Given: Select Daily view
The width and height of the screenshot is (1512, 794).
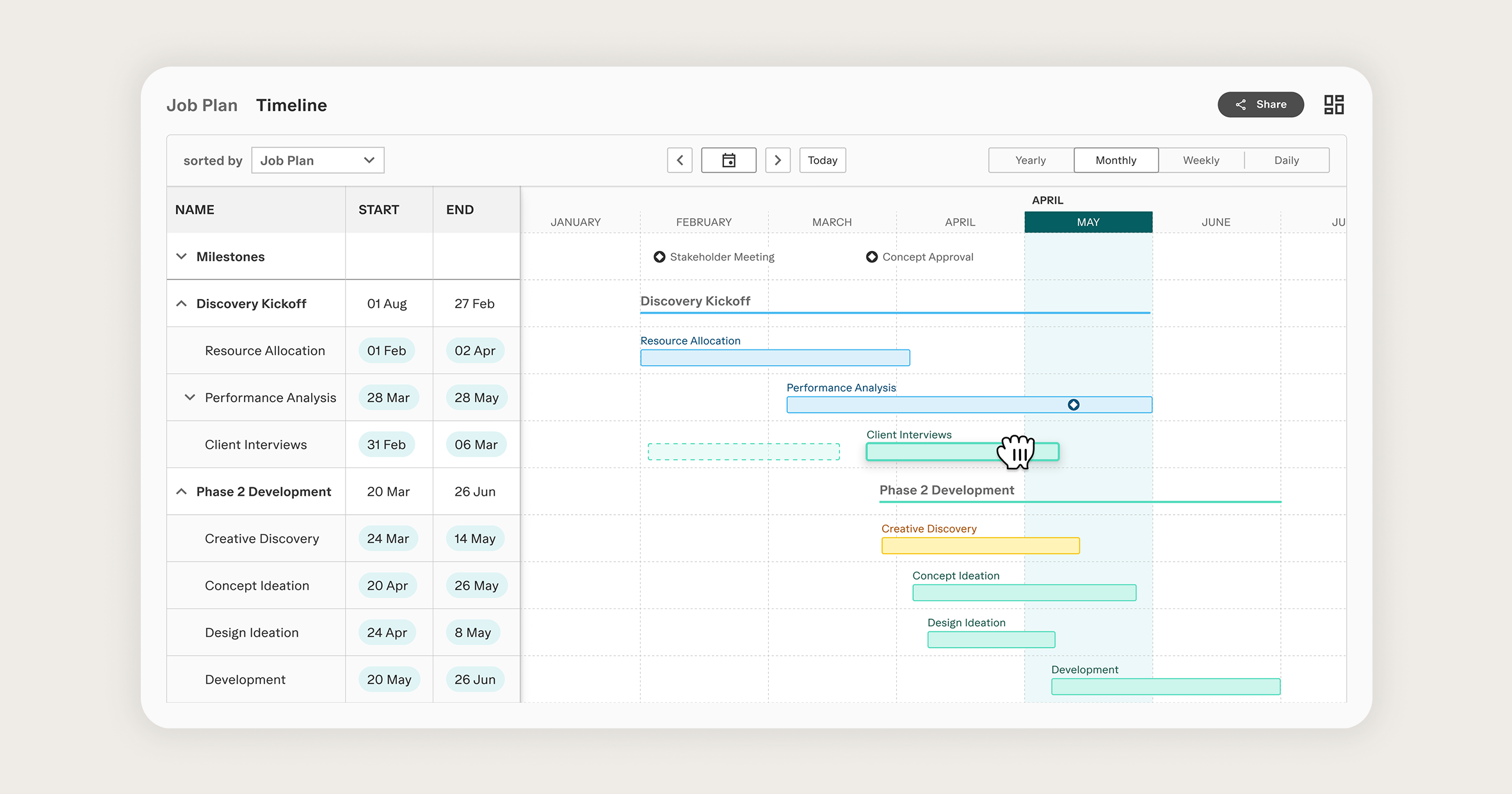Looking at the screenshot, I should coord(1287,160).
